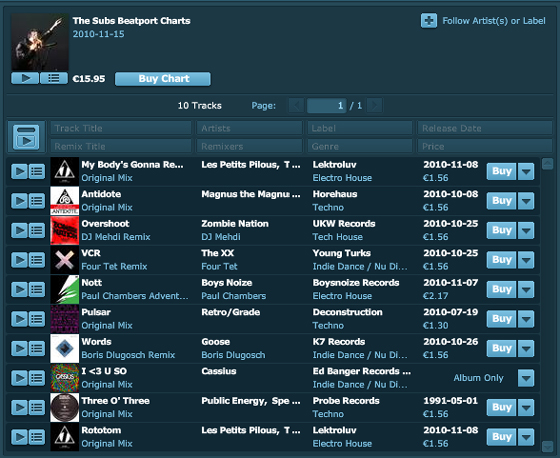Screen dimensions: 560x458
Task: Open the Cassius album artwork thumbnail
Action: tap(65, 378)
